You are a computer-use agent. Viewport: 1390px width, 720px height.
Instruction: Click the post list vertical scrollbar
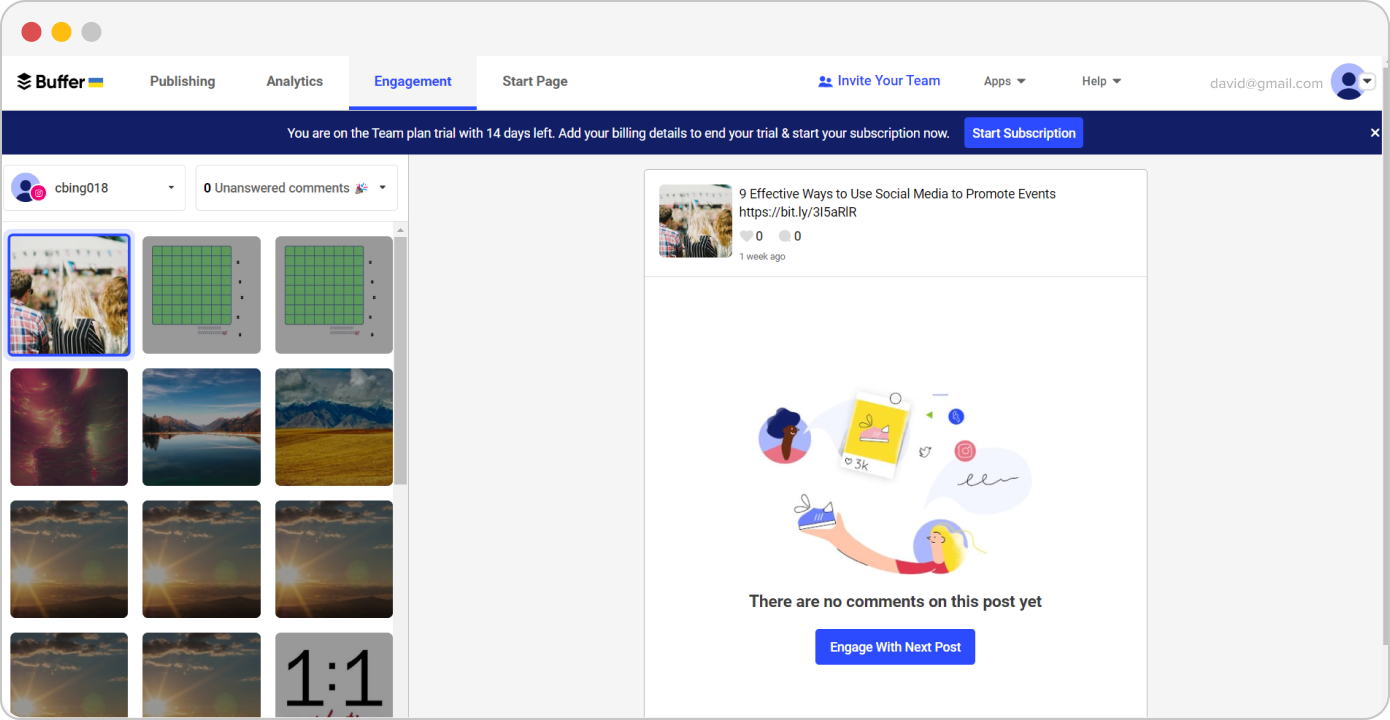point(400,360)
